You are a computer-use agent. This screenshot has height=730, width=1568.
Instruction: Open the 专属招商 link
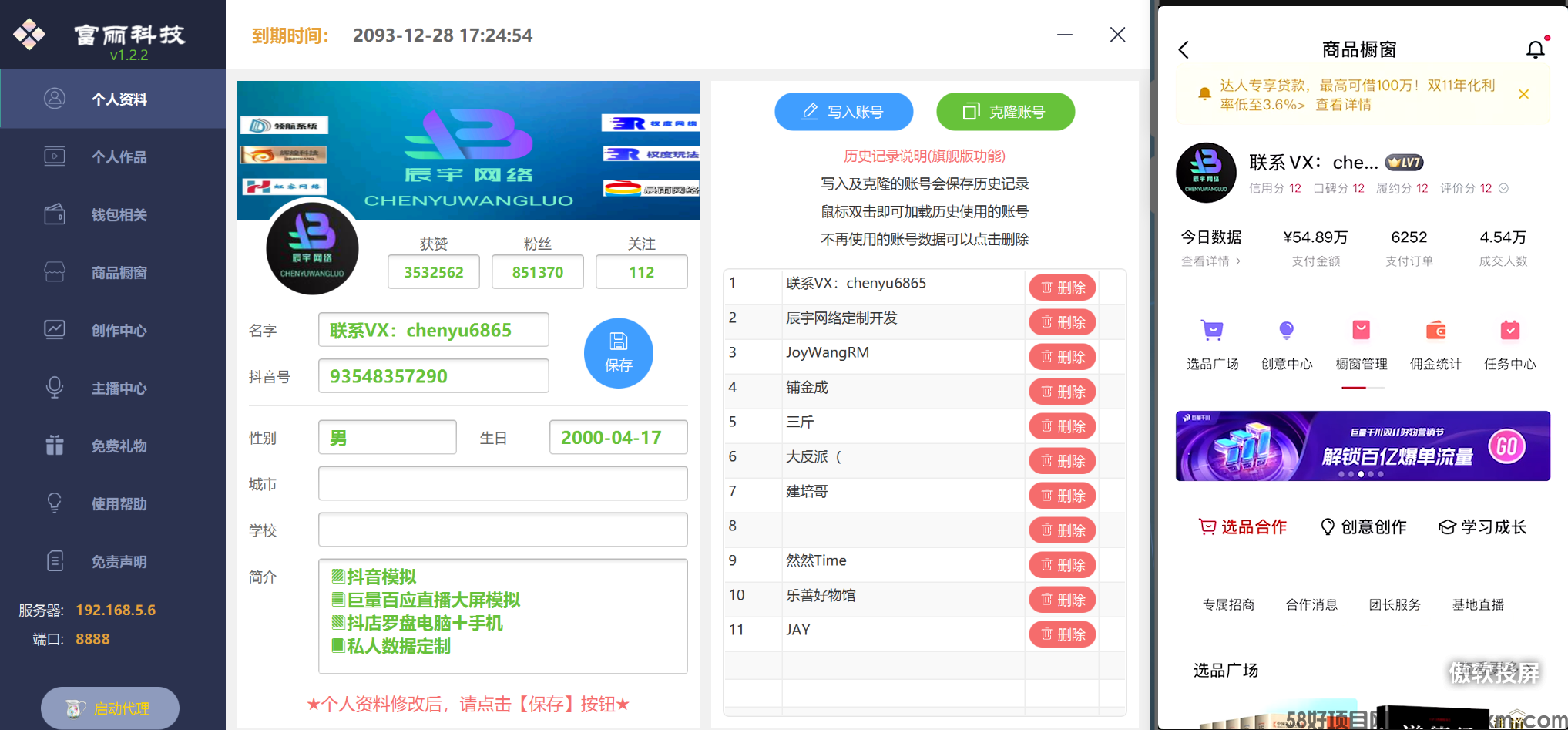[x=1229, y=604]
